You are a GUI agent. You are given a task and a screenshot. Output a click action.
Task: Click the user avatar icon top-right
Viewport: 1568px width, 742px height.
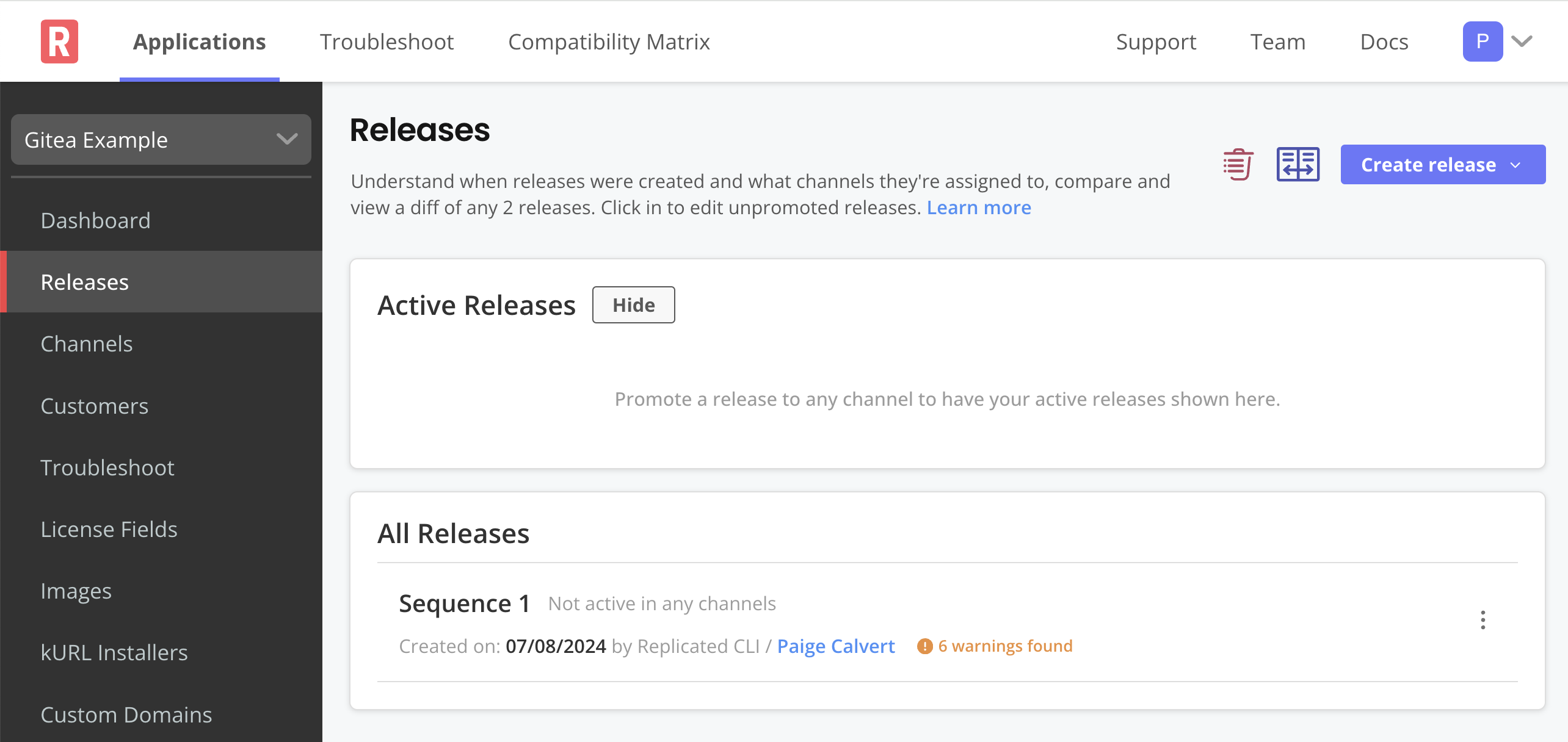(x=1483, y=41)
